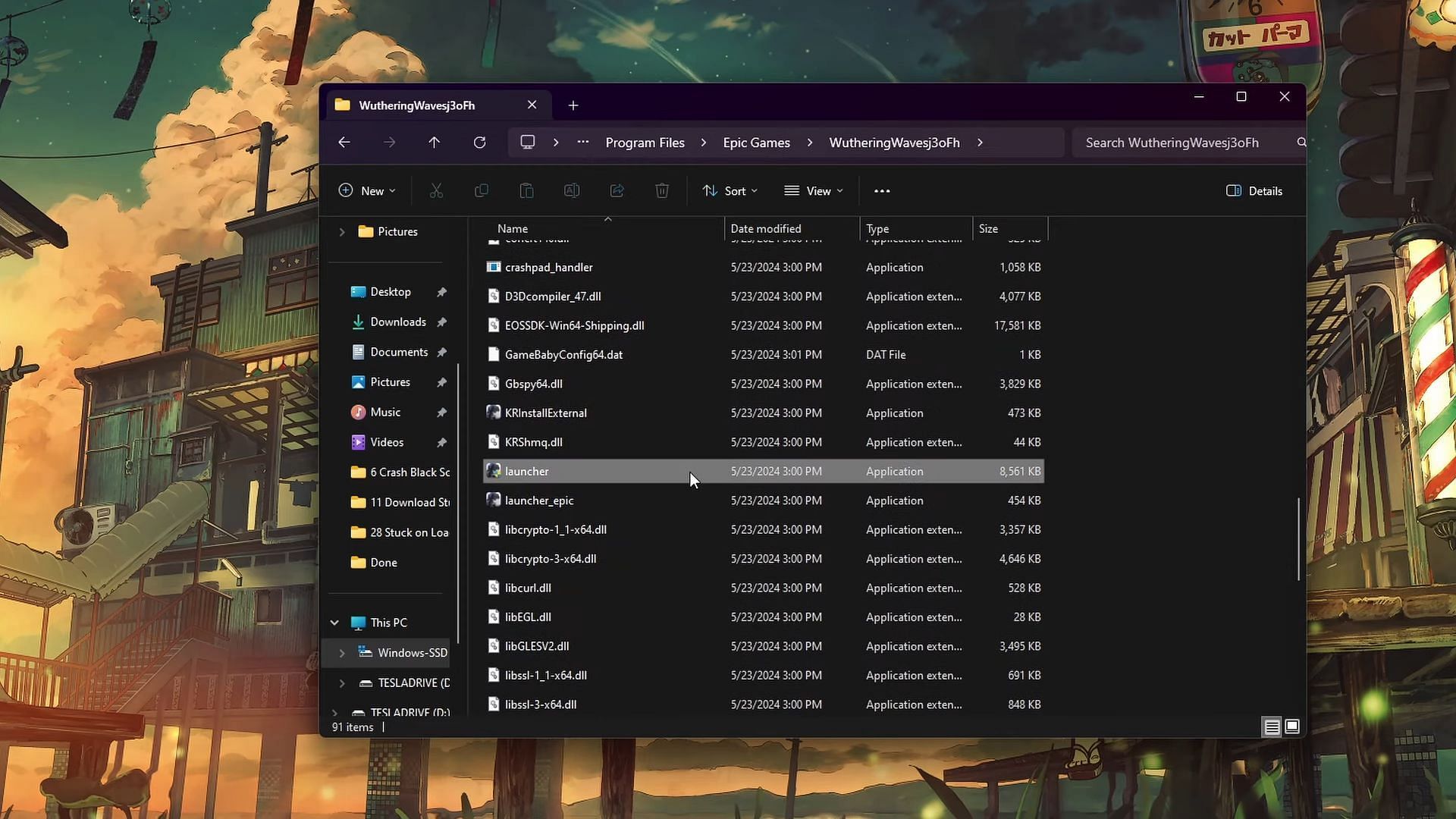1456x819 pixels.
Task: Open the See more options menu
Action: (x=882, y=191)
